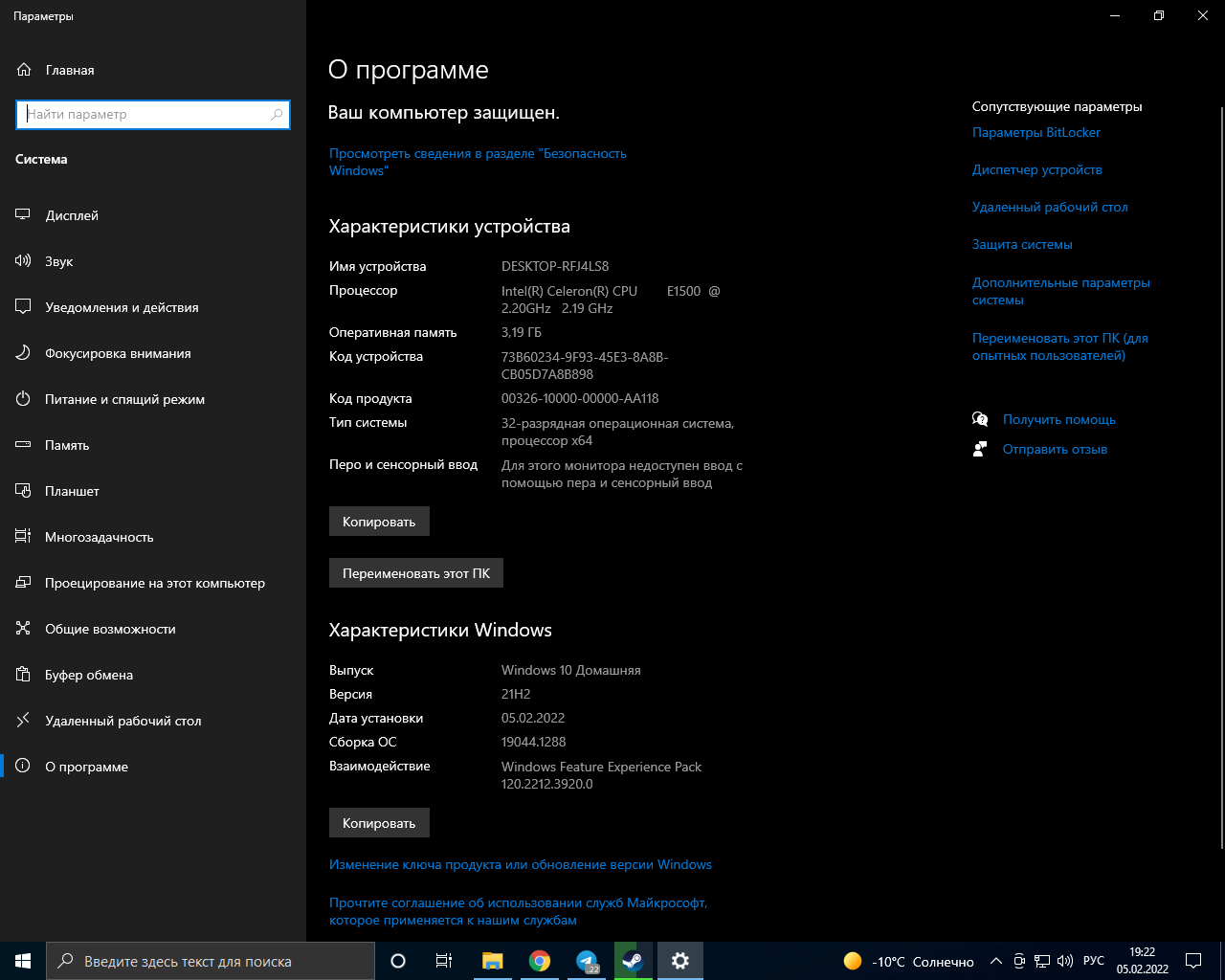The image size is (1225, 980).
Task: Open Проецирование на этот компьютер
Action: pos(153,583)
